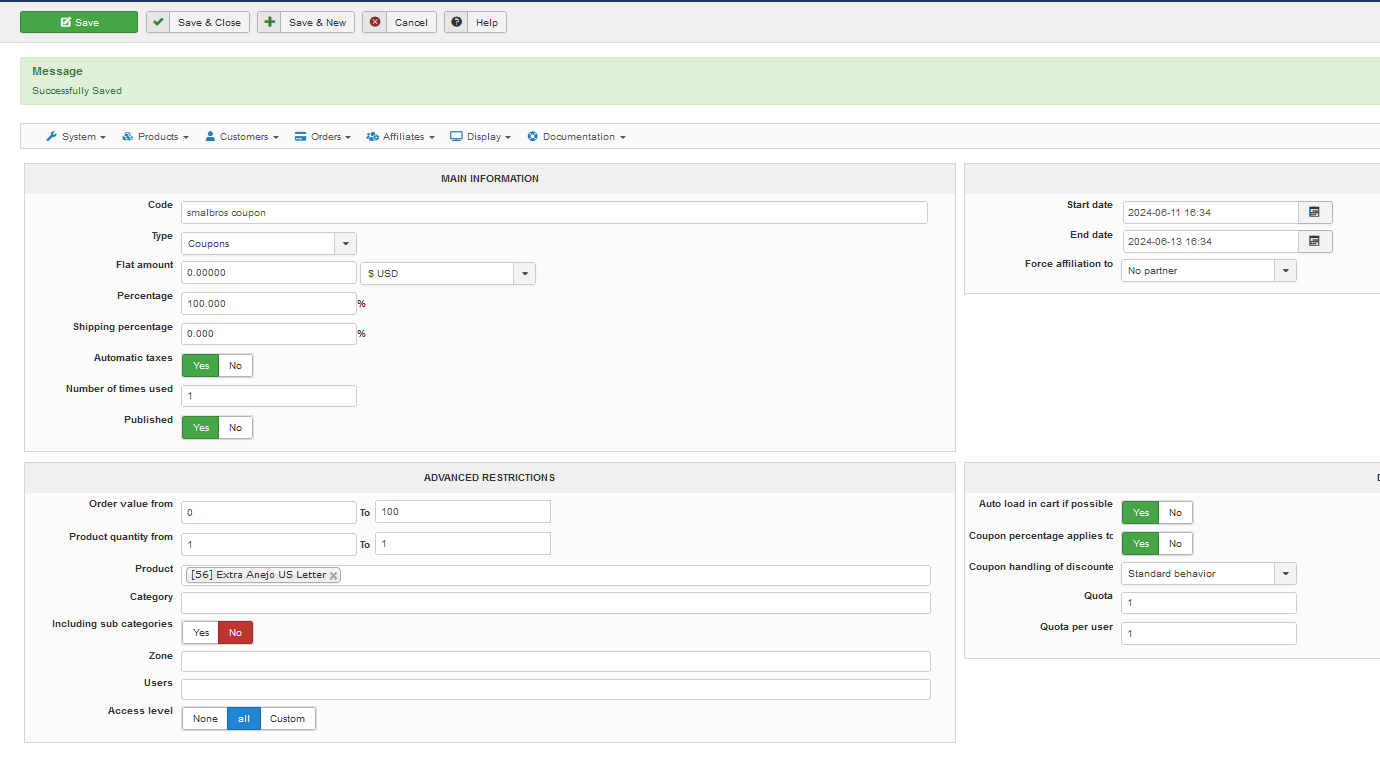Click the lifebuoy icon beside Documentation
The image size is (1380, 762).
pos(533,137)
